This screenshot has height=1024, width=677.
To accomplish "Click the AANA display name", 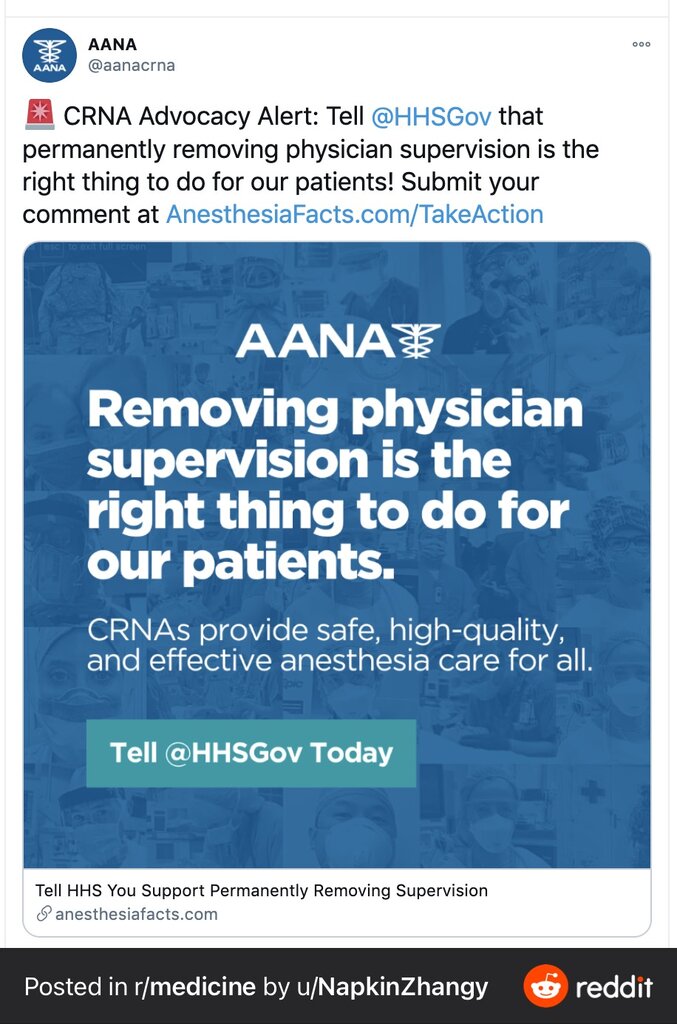I will click(112, 44).
